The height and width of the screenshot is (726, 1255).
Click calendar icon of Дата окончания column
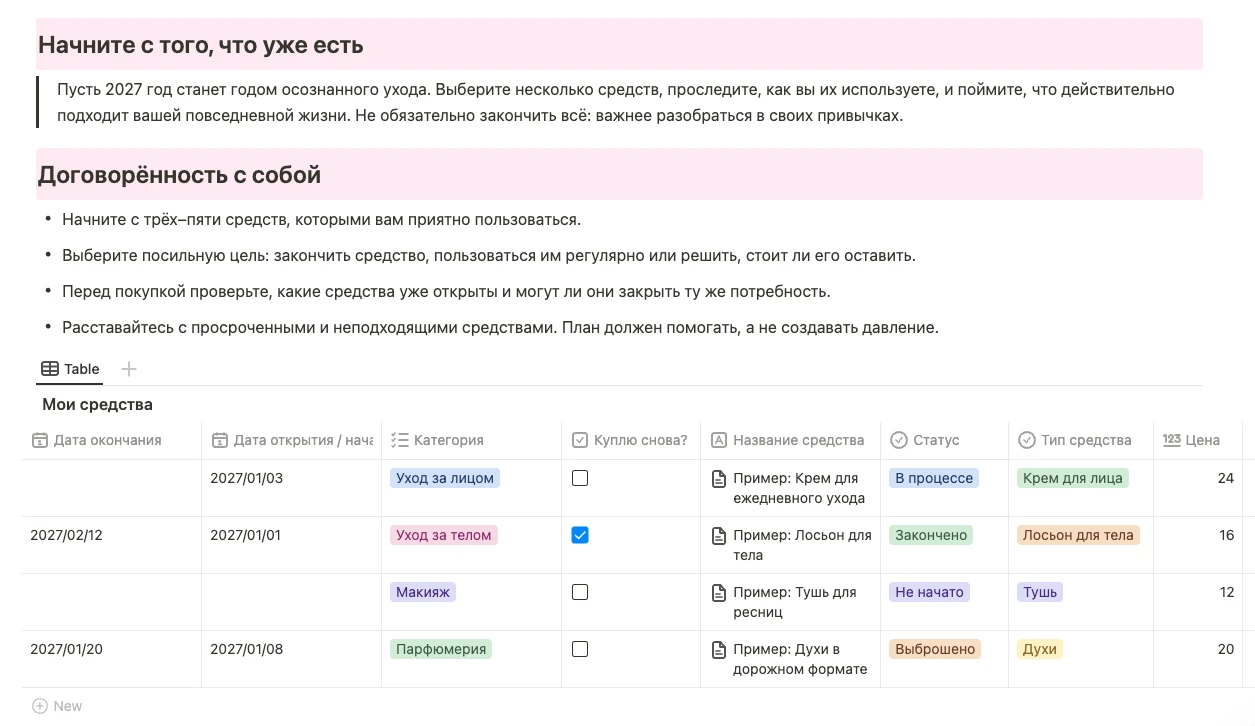40,440
